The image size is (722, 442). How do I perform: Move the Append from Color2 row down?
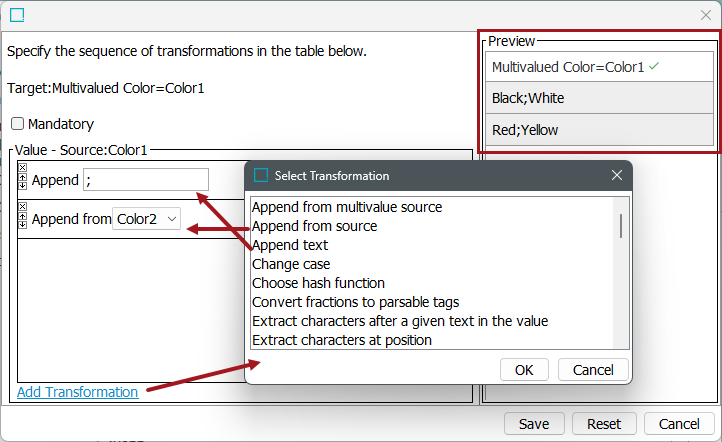23,225
